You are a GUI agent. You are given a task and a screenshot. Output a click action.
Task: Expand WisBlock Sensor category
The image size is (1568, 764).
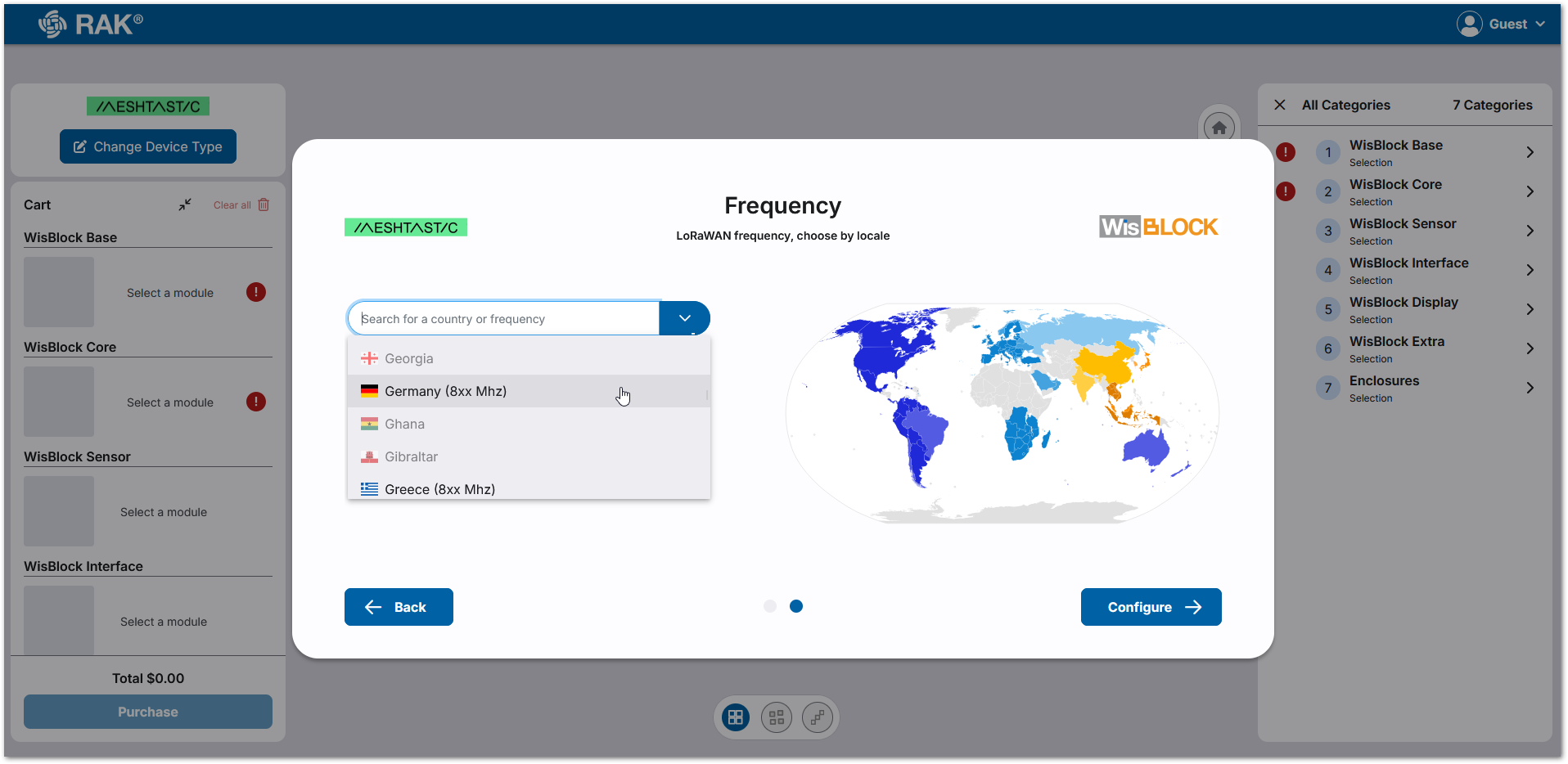point(1530,231)
